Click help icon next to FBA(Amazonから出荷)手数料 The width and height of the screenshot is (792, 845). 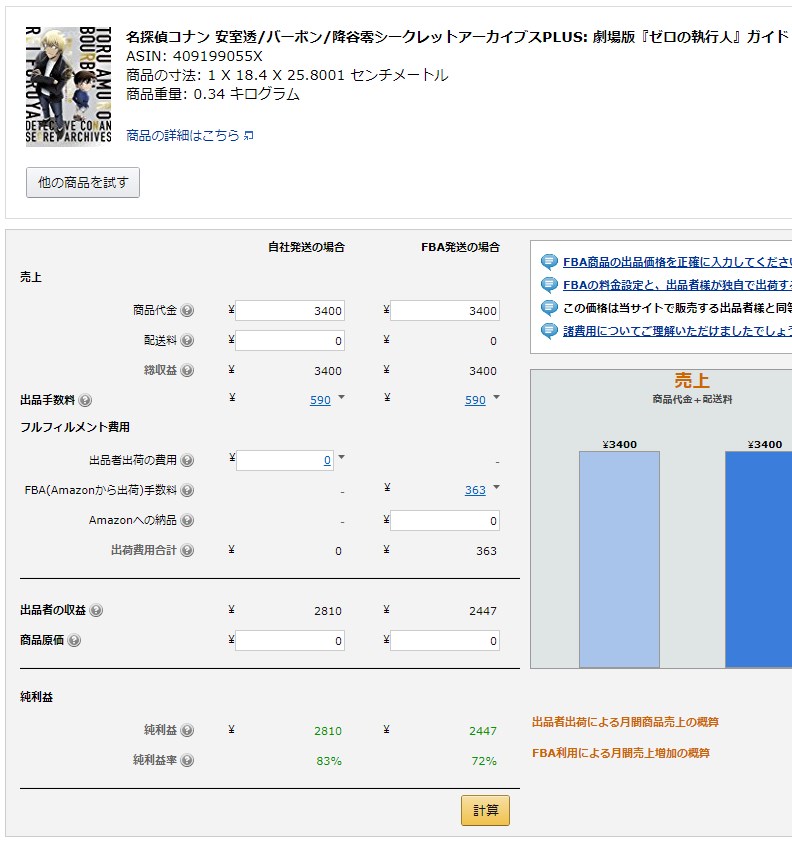tap(187, 490)
